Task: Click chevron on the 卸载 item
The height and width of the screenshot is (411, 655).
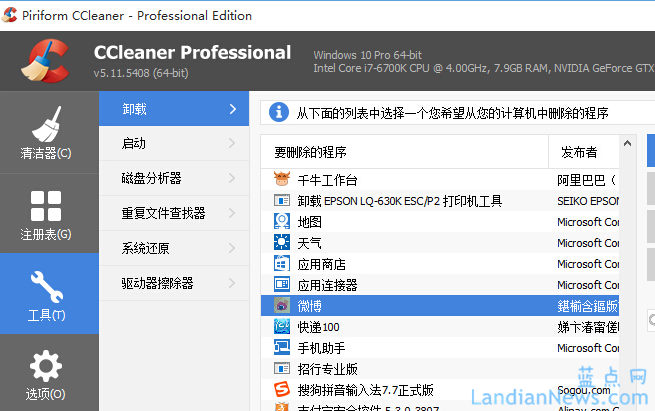Action: (x=233, y=109)
